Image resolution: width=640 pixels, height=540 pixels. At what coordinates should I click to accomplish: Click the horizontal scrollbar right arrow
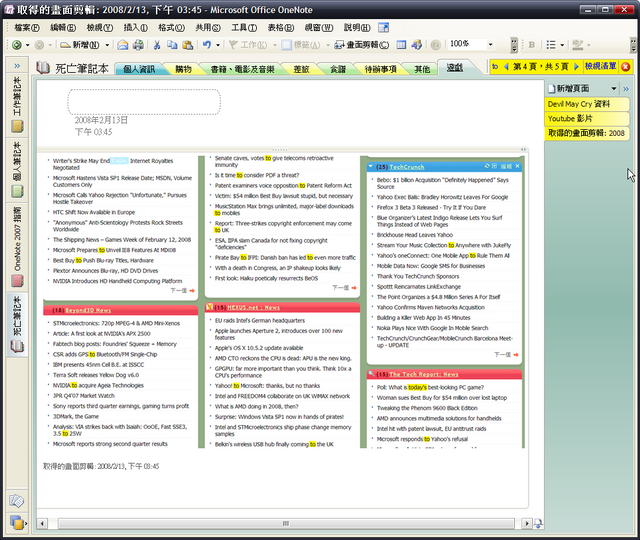coord(527,523)
